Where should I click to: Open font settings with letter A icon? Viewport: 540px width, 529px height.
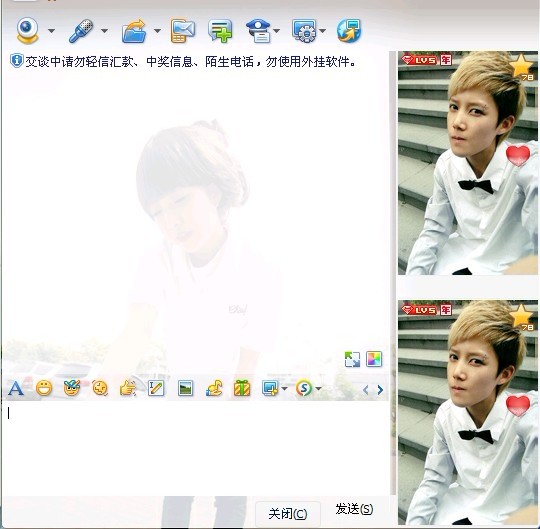(x=16, y=389)
